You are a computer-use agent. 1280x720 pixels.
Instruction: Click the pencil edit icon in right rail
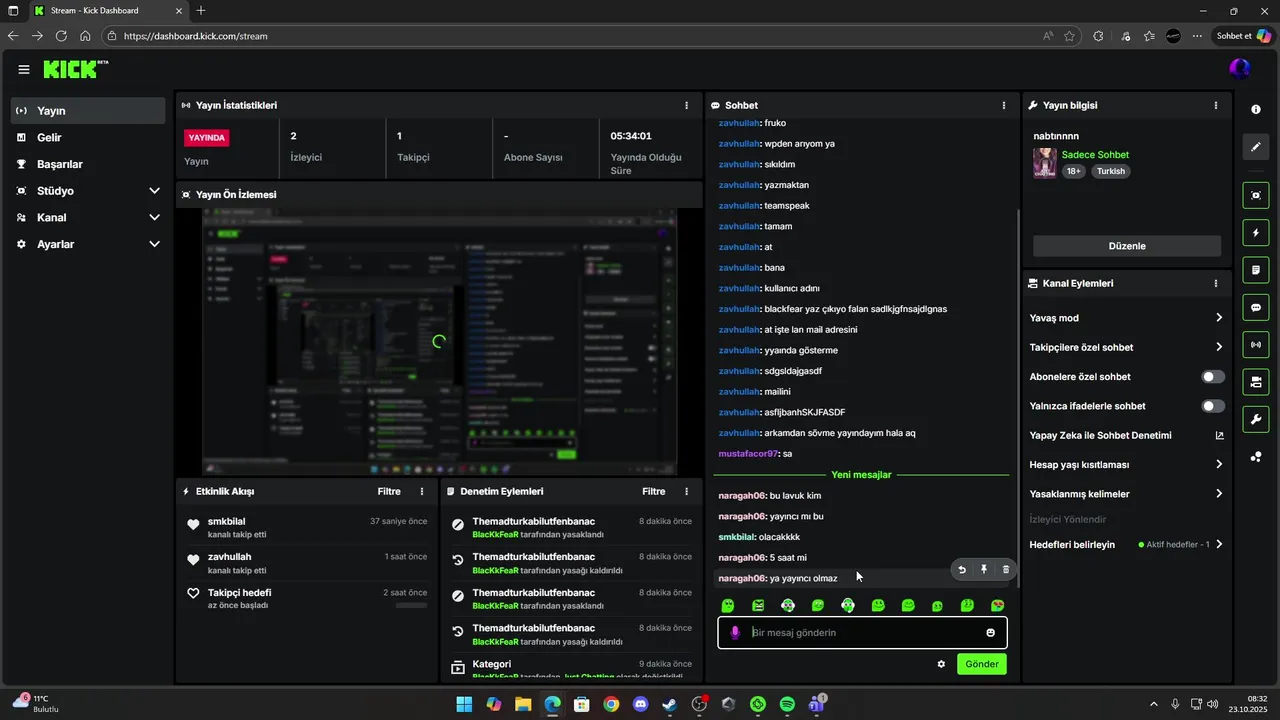click(1256, 147)
